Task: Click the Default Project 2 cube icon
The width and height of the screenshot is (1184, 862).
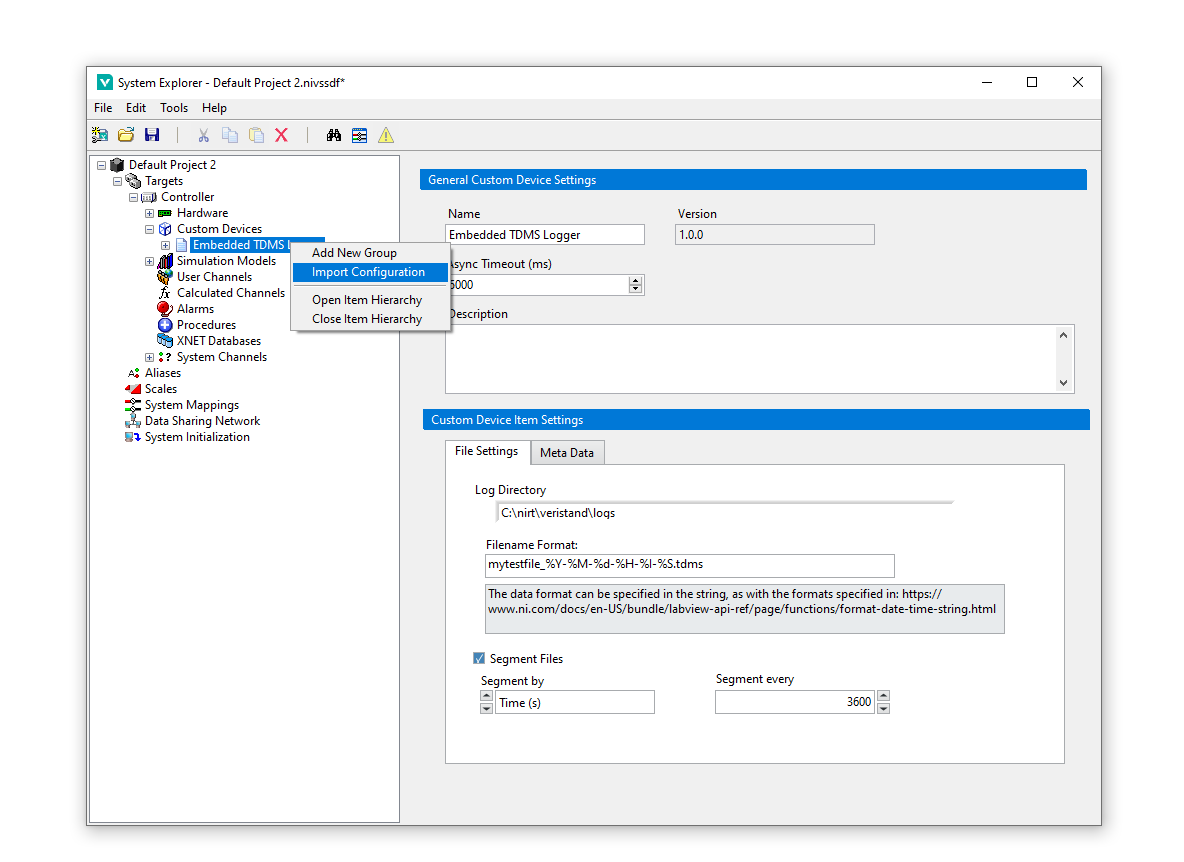Action: point(117,165)
